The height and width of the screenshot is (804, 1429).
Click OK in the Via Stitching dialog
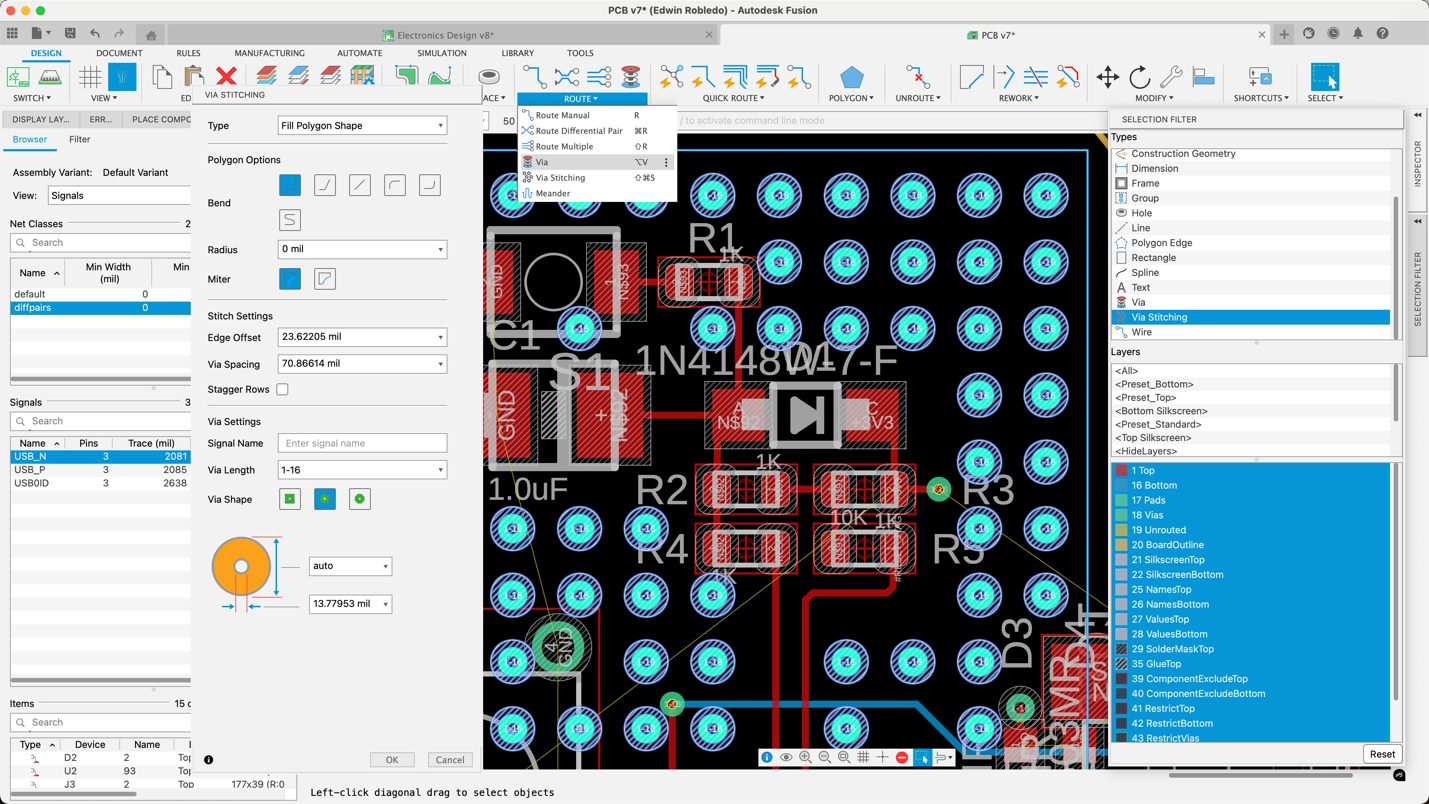[x=391, y=759]
